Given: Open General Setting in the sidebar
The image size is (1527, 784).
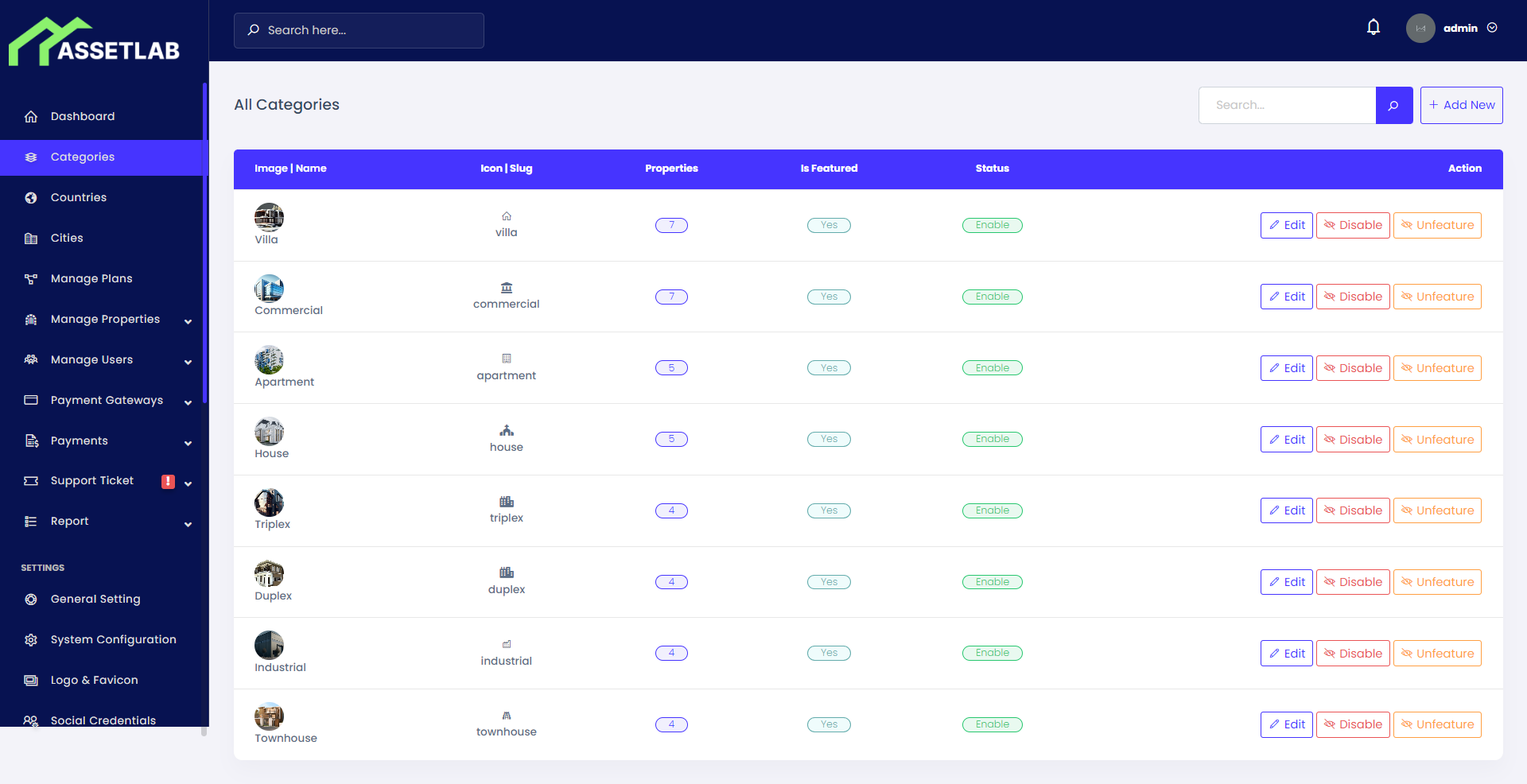Looking at the screenshot, I should tap(95, 599).
